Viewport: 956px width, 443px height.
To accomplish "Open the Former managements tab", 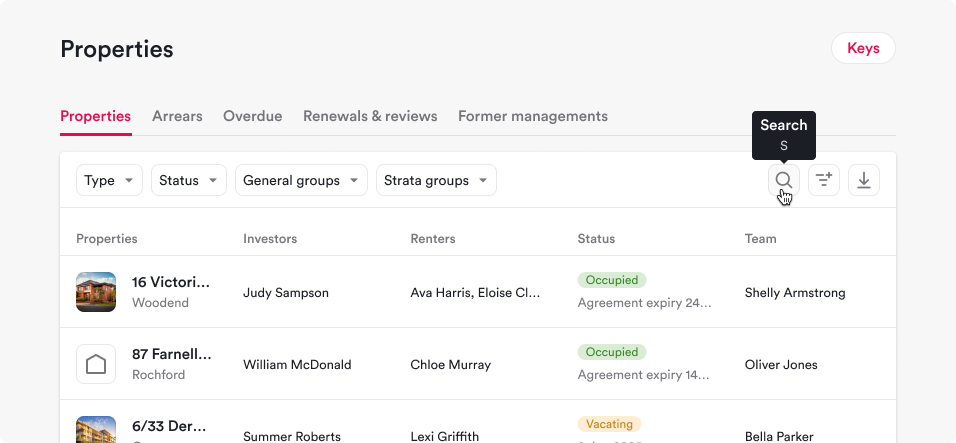I will pos(533,116).
